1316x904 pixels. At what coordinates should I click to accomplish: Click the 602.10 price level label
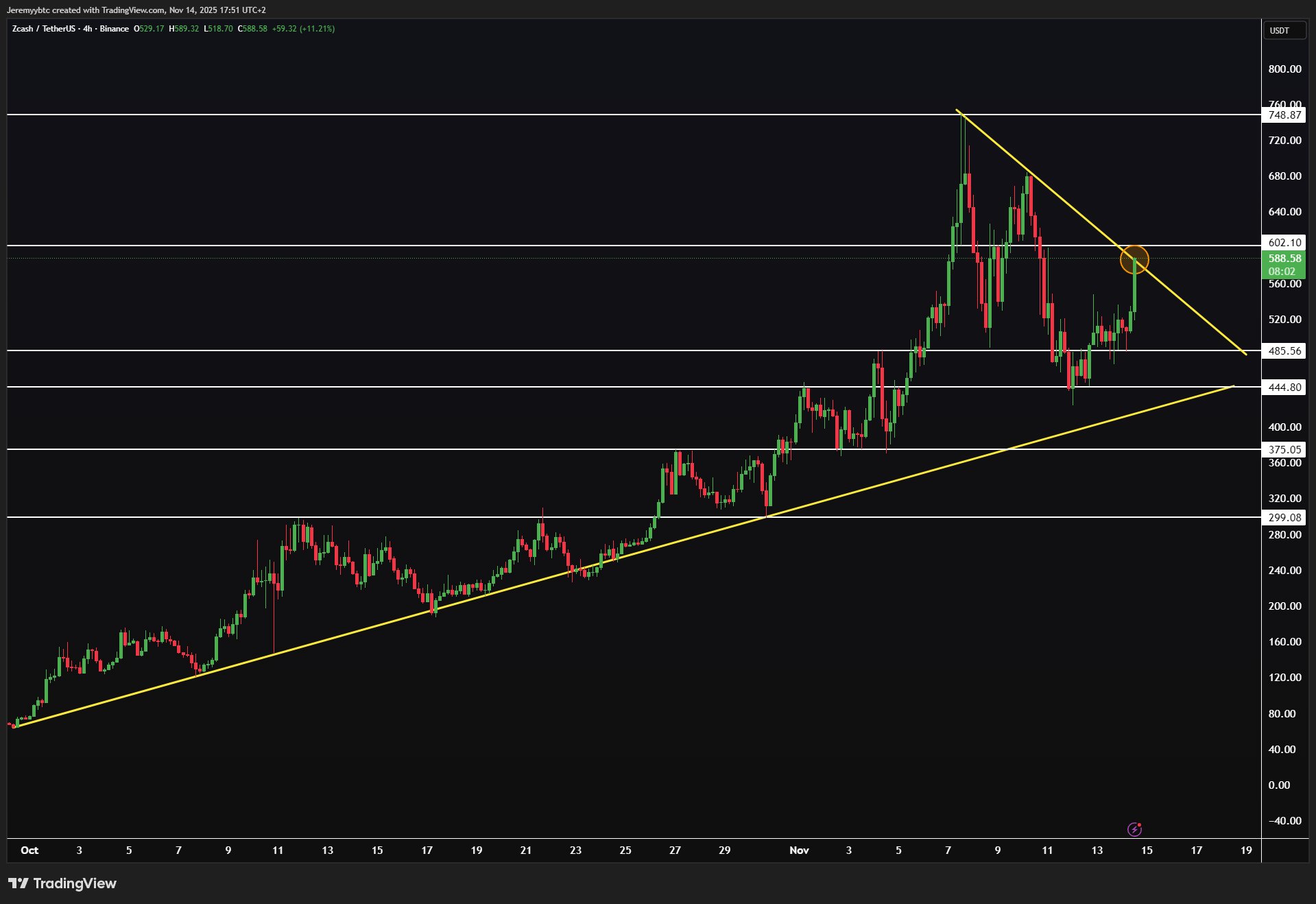(1285, 243)
